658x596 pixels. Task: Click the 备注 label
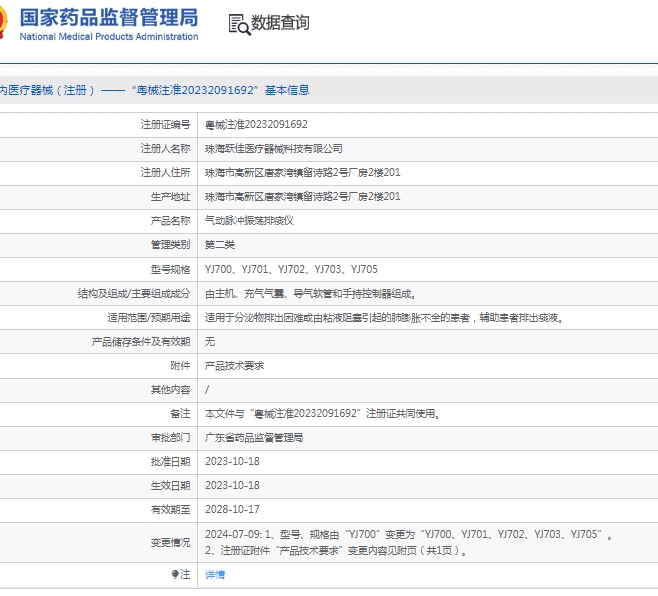point(180,413)
